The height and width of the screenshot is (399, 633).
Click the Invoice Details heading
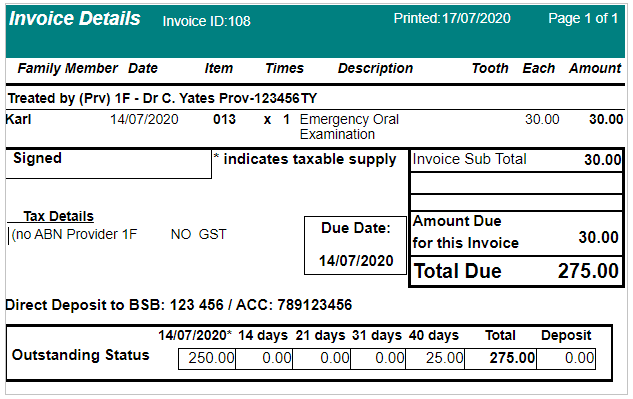[x=75, y=19]
